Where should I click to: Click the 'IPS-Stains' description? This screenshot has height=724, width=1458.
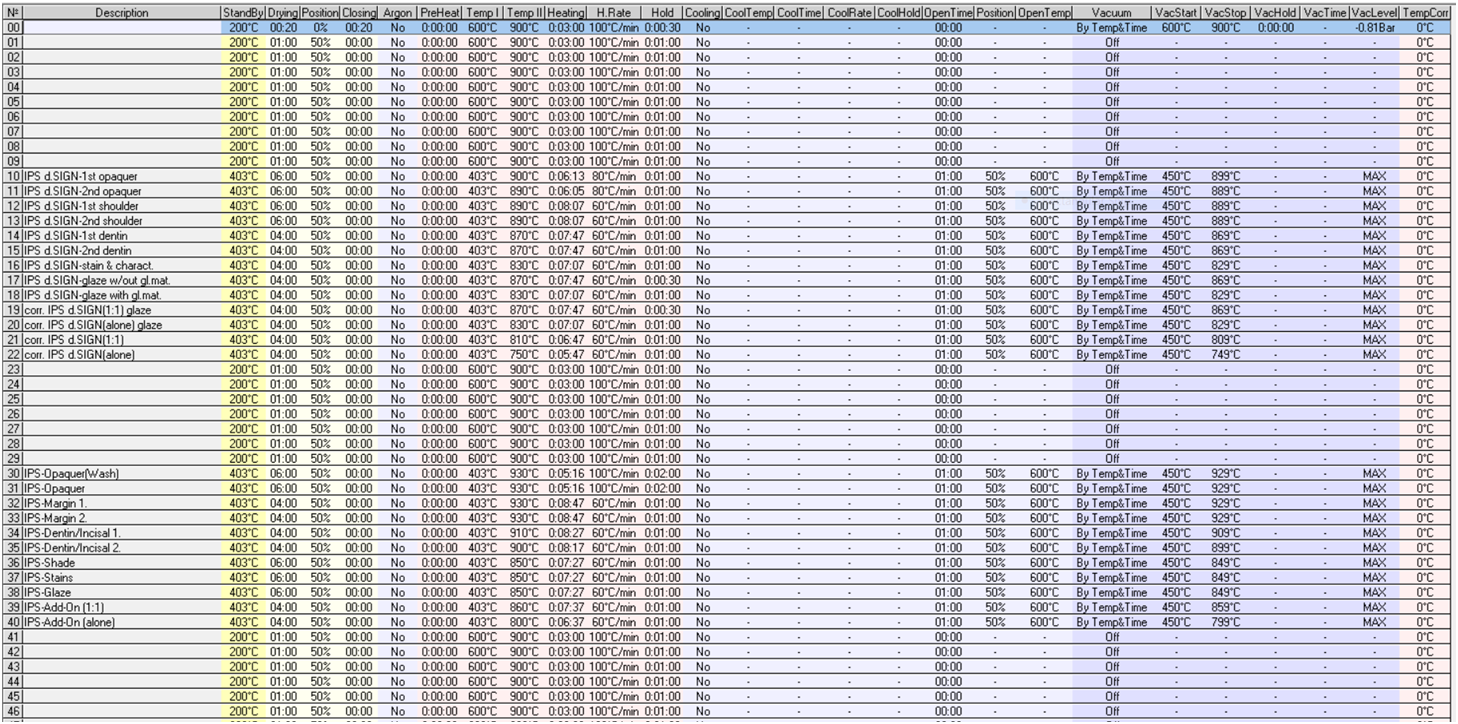(x=50, y=577)
